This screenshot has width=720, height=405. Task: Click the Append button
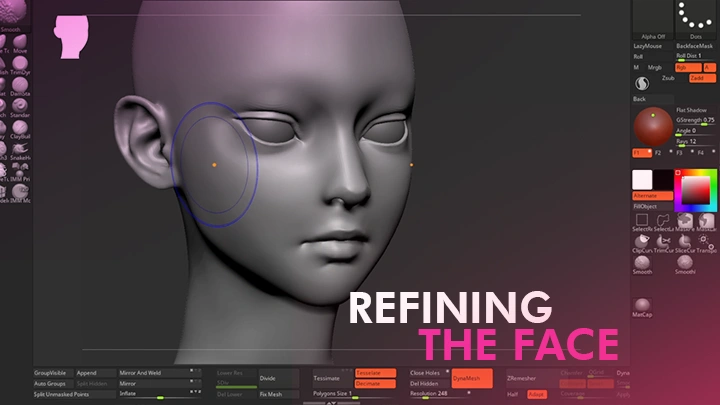(x=96, y=373)
